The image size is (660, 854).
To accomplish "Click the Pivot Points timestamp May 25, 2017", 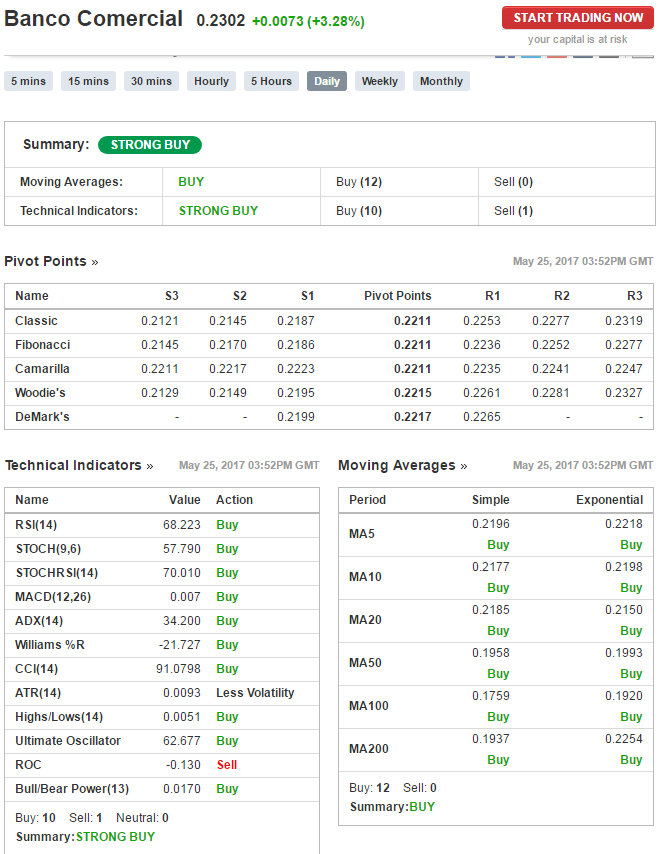I will 583,261.
